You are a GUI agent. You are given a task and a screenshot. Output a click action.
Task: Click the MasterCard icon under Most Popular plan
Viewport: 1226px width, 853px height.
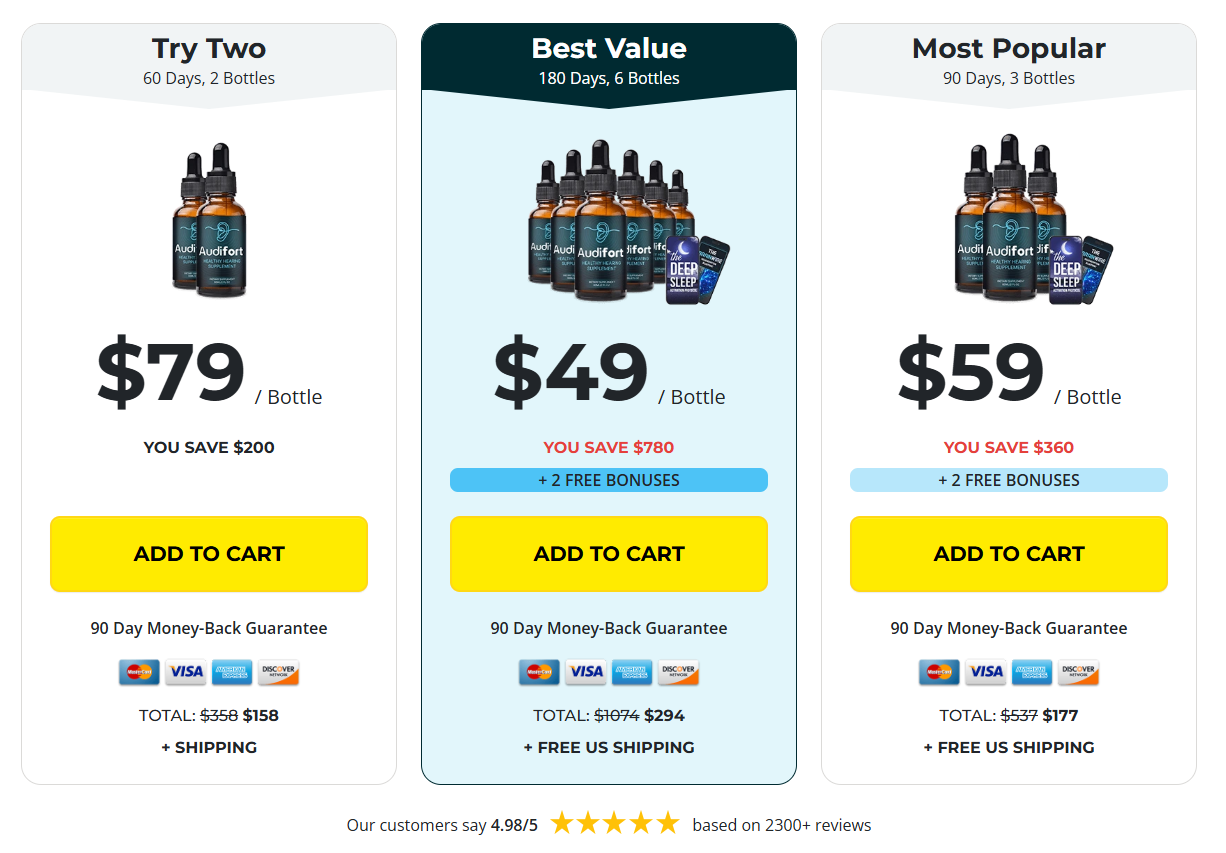[x=939, y=672]
